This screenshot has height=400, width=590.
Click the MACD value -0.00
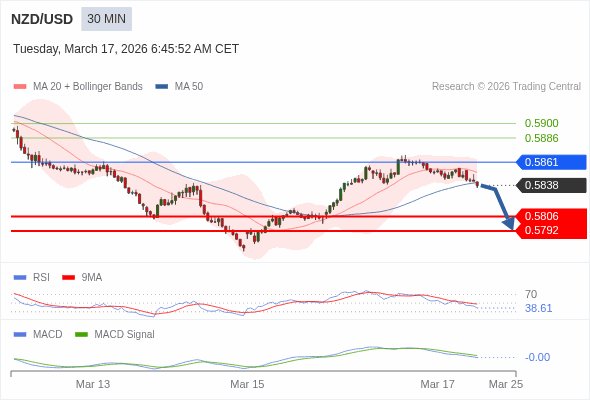pyautogui.click(x=537, y=357)
